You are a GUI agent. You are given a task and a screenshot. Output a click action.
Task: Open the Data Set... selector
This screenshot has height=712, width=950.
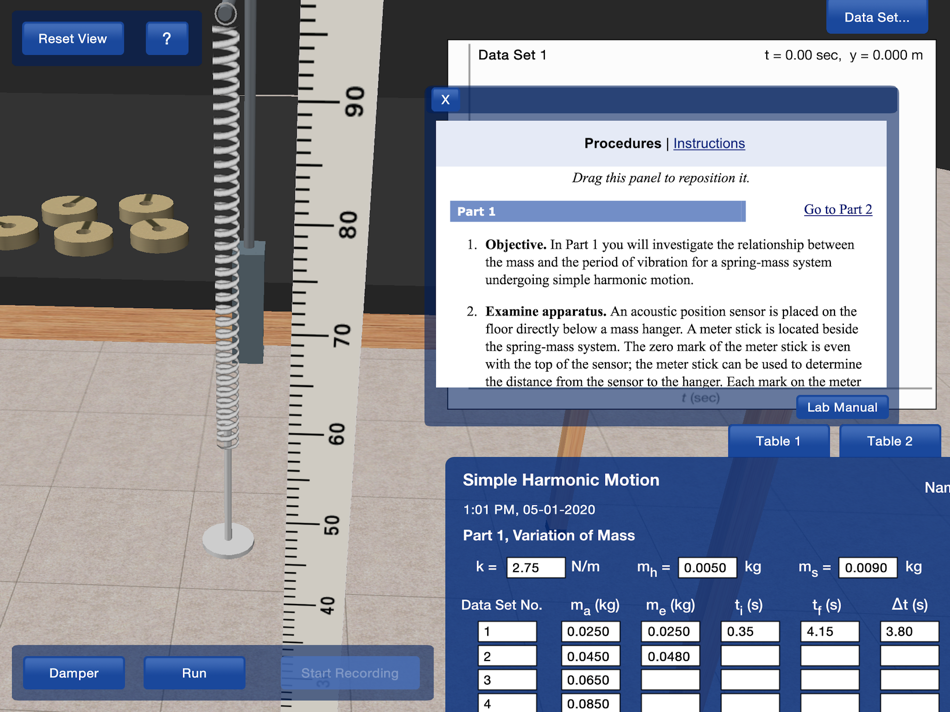pos(877,16)
